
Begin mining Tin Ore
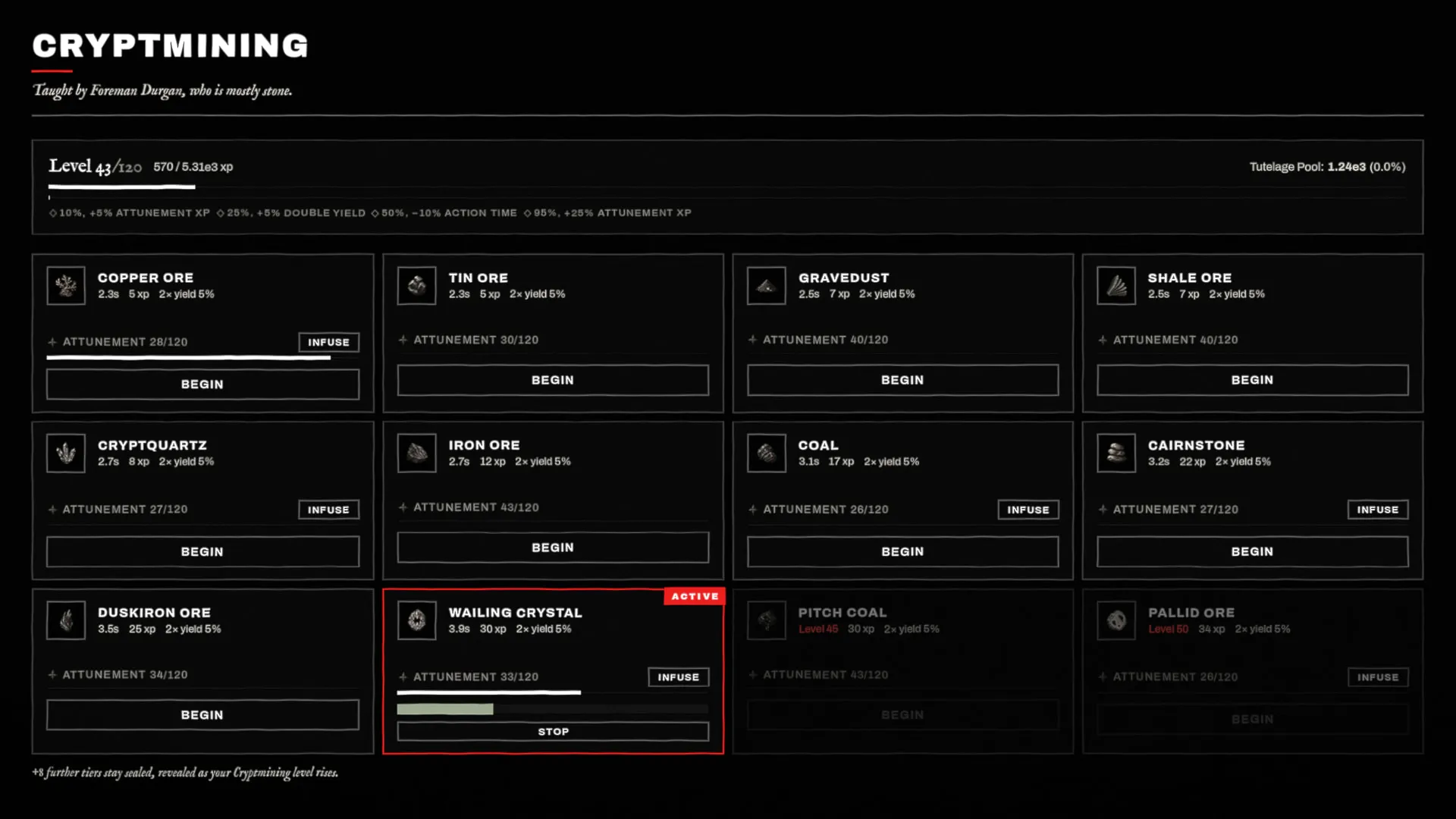553,380
